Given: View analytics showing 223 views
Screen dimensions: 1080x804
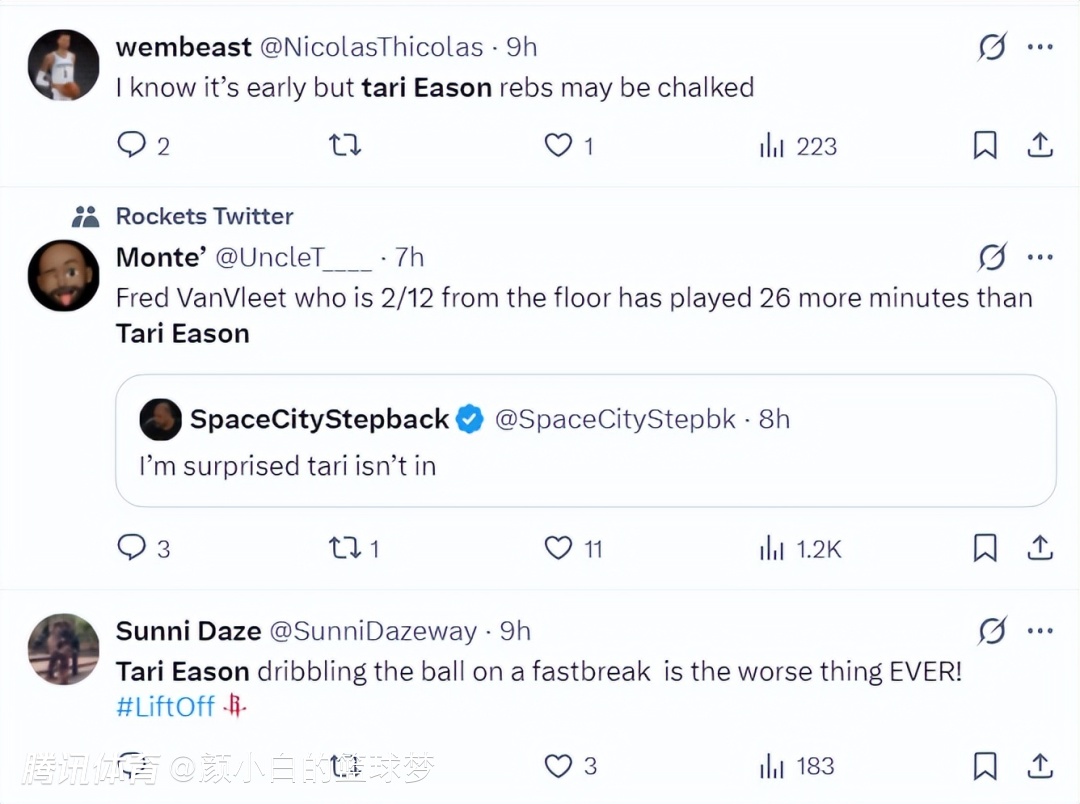Looking at the screenshot, I should click(x=797, y=146).
